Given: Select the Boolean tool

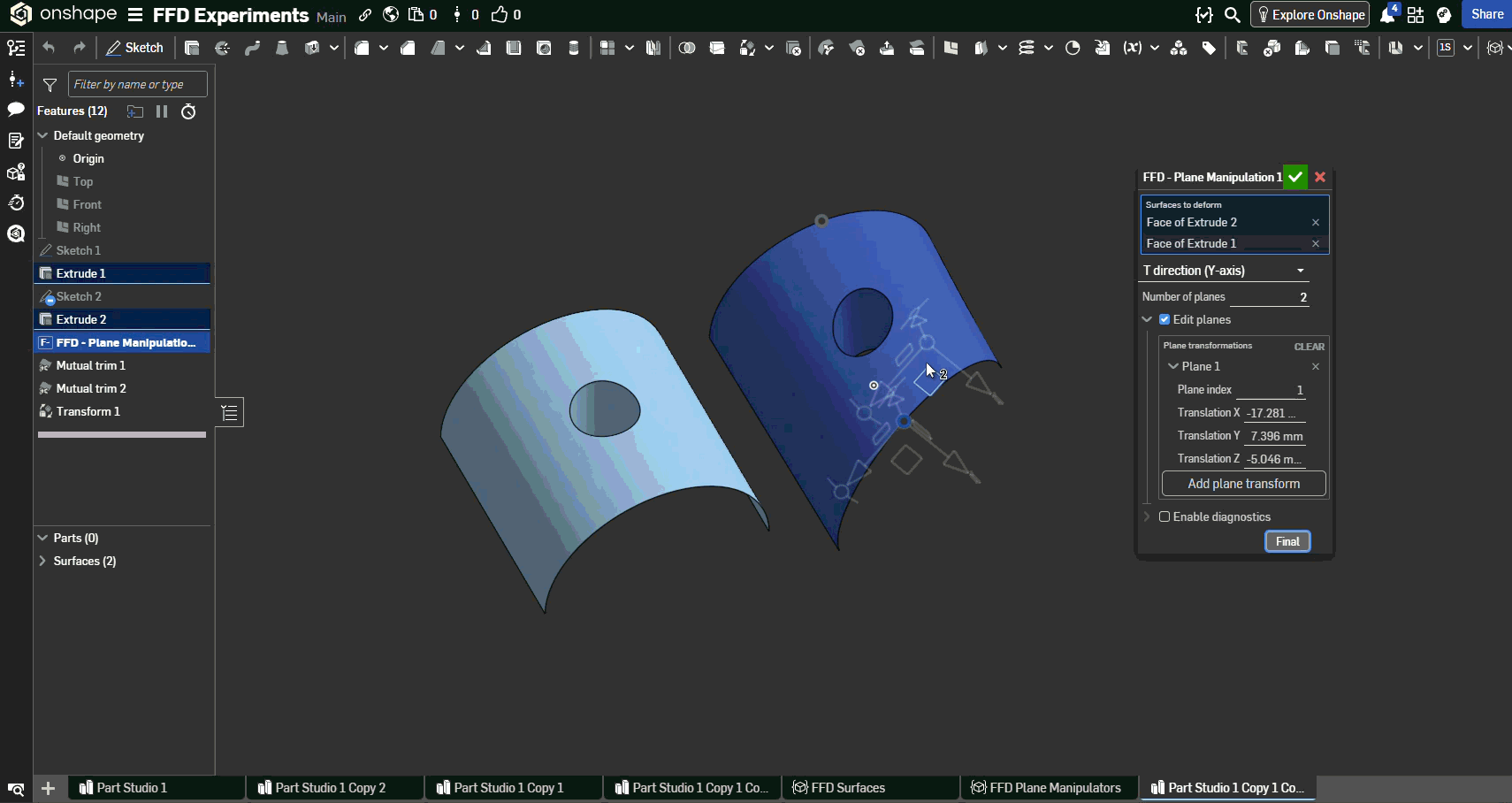Looking at the screenshot, I should (687, 48).
